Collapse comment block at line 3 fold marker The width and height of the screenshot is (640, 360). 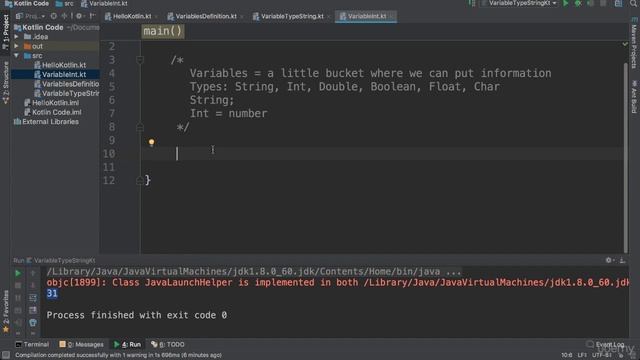coord(140,60)
